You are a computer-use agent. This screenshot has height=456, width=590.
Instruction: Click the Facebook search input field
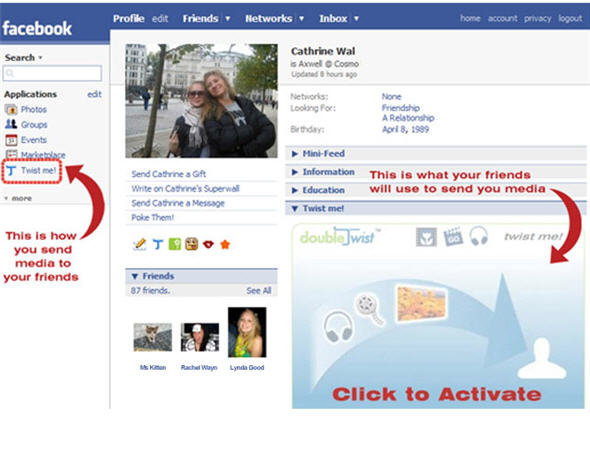52,73
